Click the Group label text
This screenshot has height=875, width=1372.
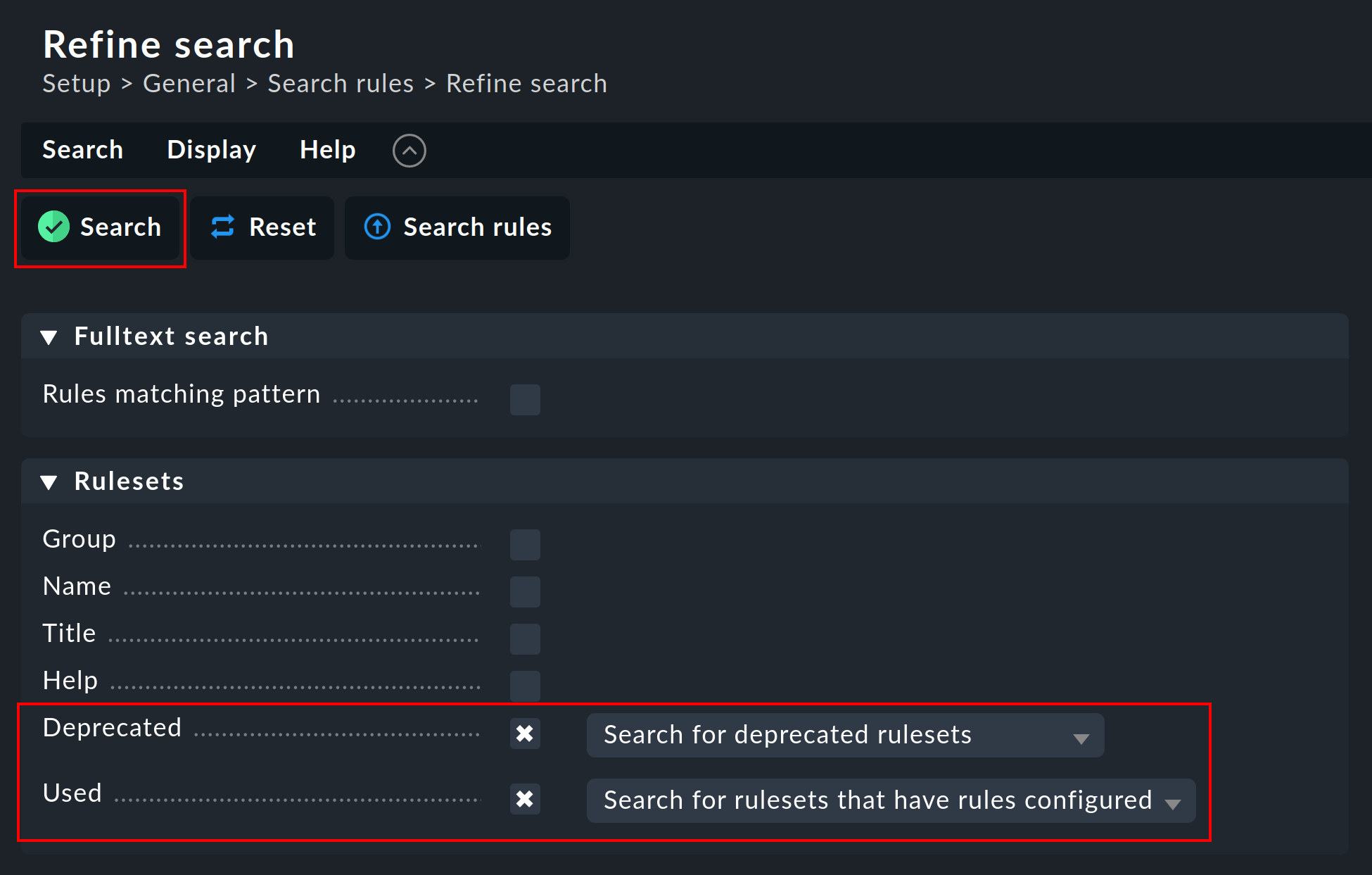point(80,539)
